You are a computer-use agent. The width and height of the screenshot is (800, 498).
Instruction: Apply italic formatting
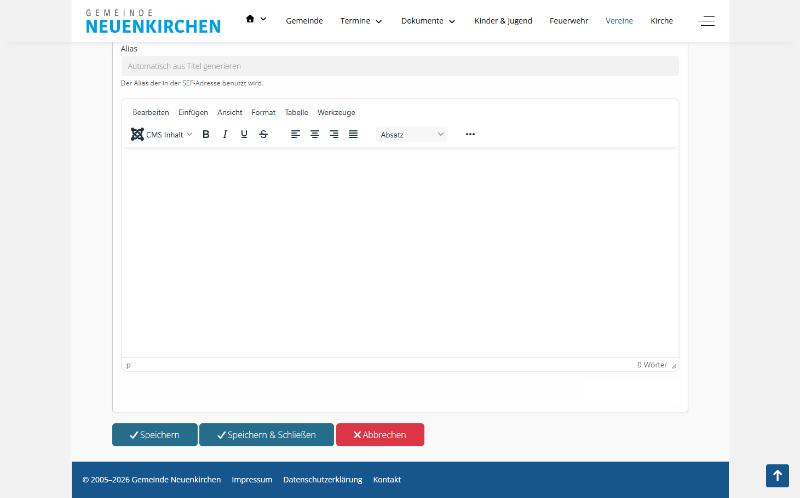[x=225, y=134]
